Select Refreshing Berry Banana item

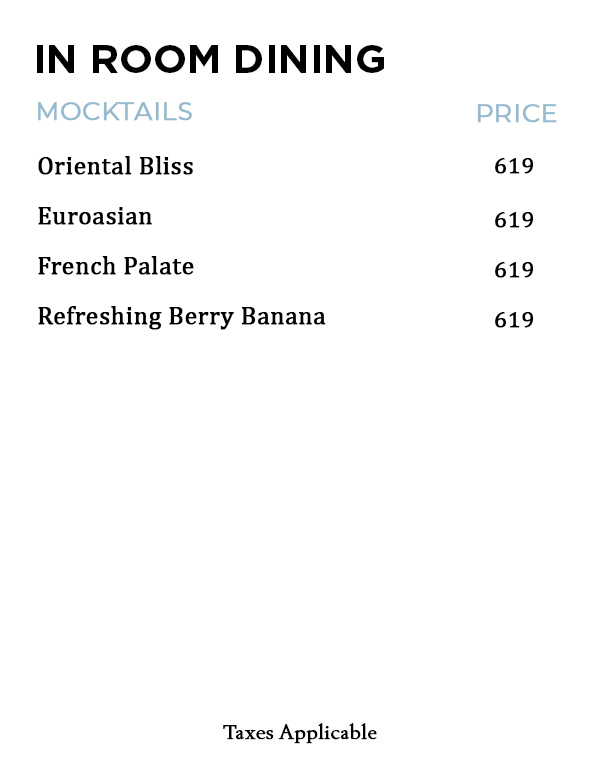[x=181, y=317]
